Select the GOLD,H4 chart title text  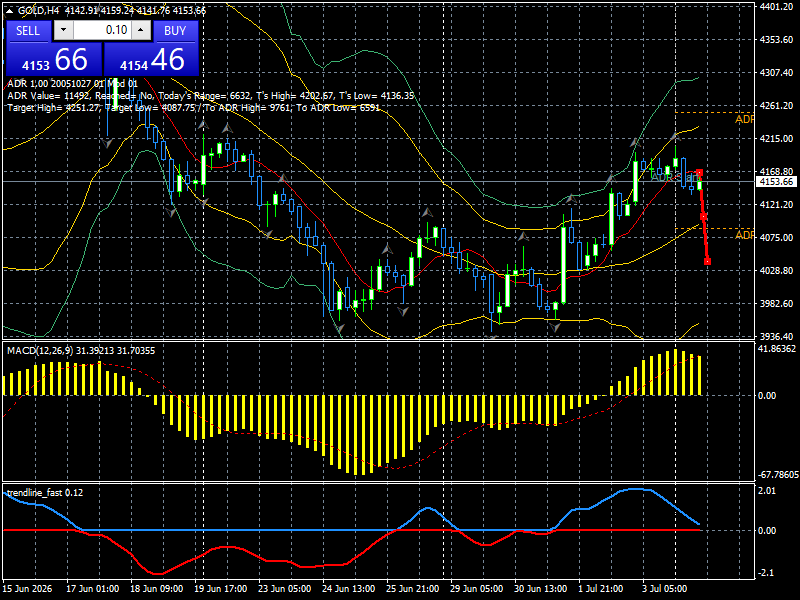[x=40, y=11]
